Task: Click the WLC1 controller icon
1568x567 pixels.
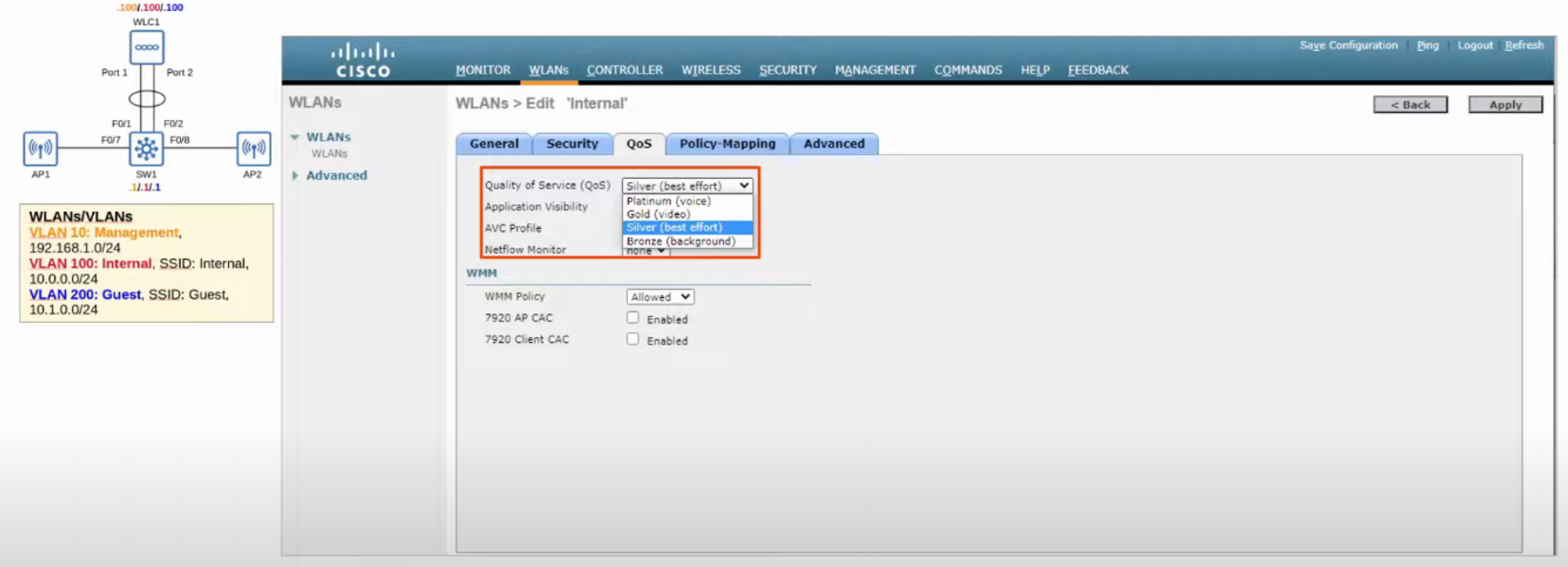Action: coord(147,47)
